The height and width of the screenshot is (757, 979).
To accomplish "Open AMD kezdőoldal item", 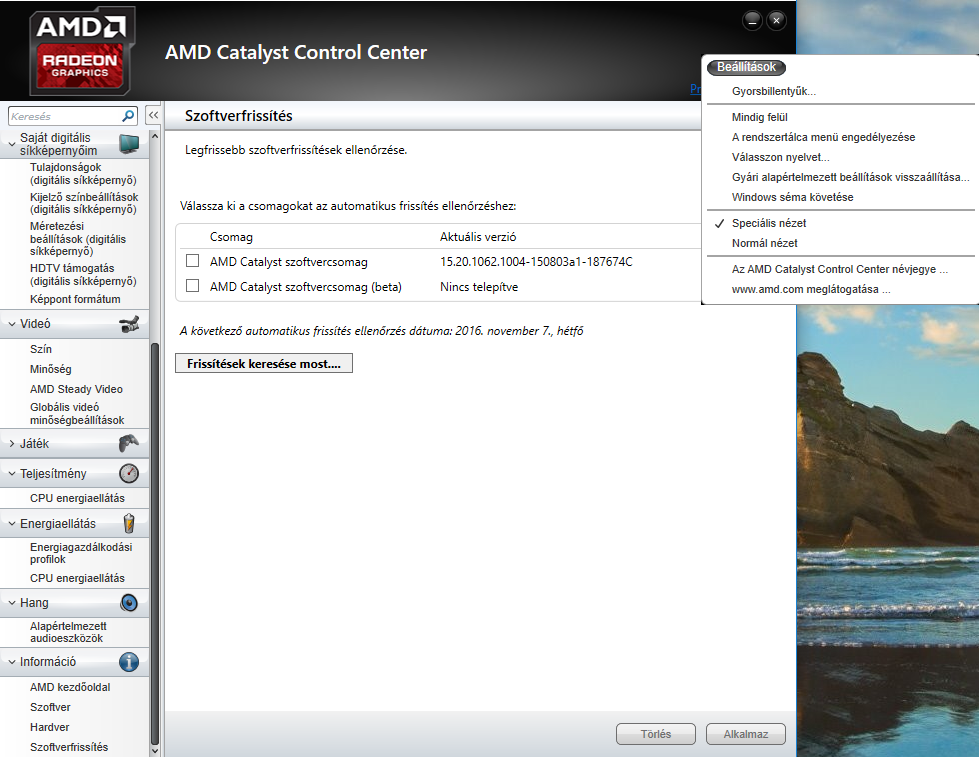I will tap(70, 687).
